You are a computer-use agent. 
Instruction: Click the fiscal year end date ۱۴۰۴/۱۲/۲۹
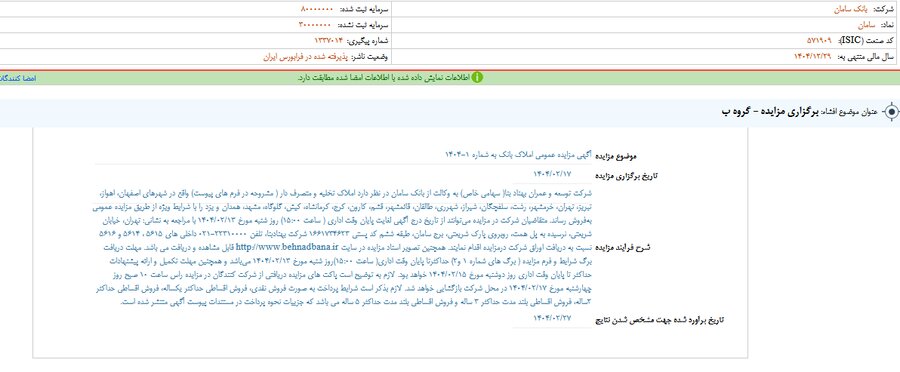(812, 57)
